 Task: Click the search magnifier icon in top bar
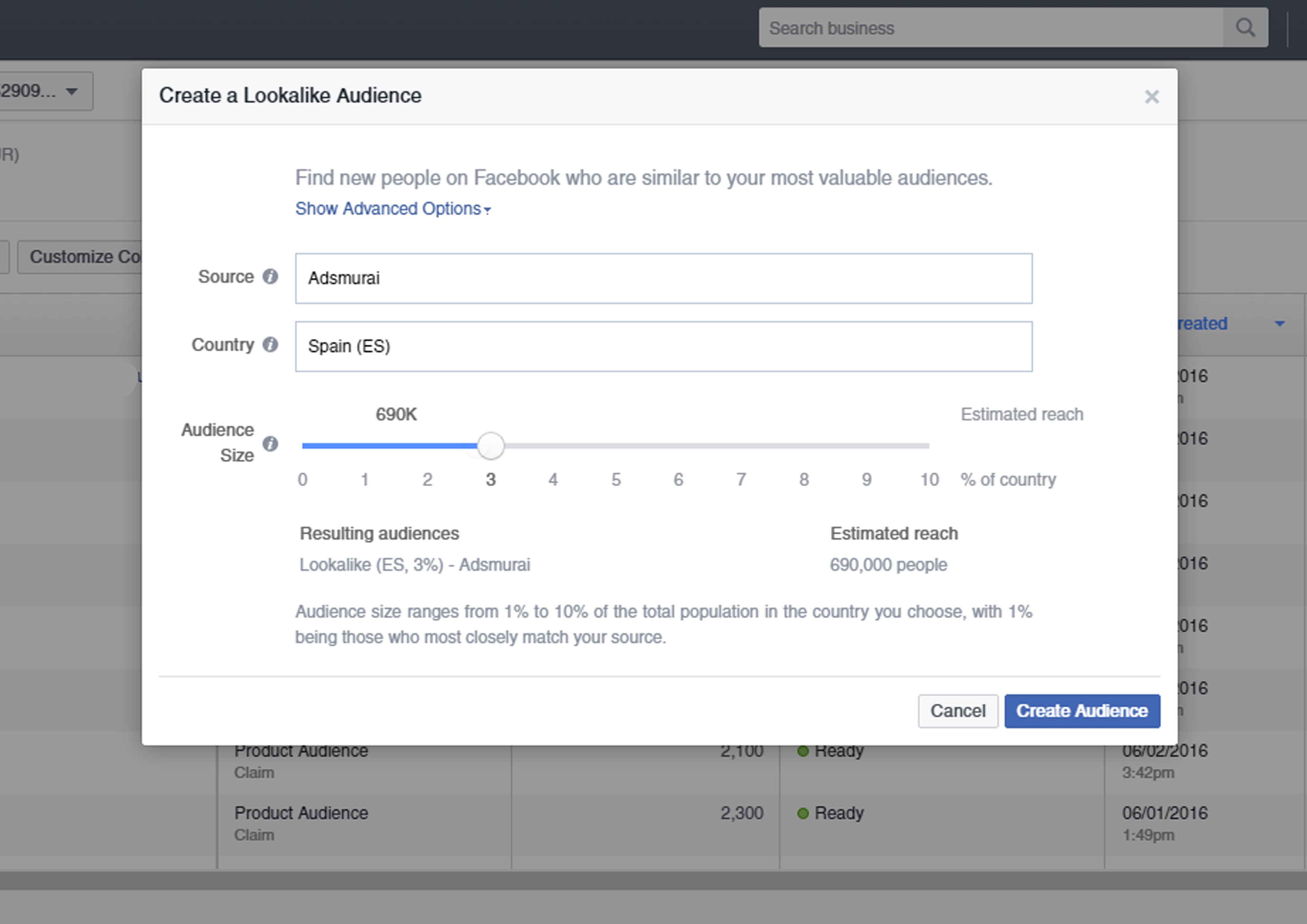1245,28
